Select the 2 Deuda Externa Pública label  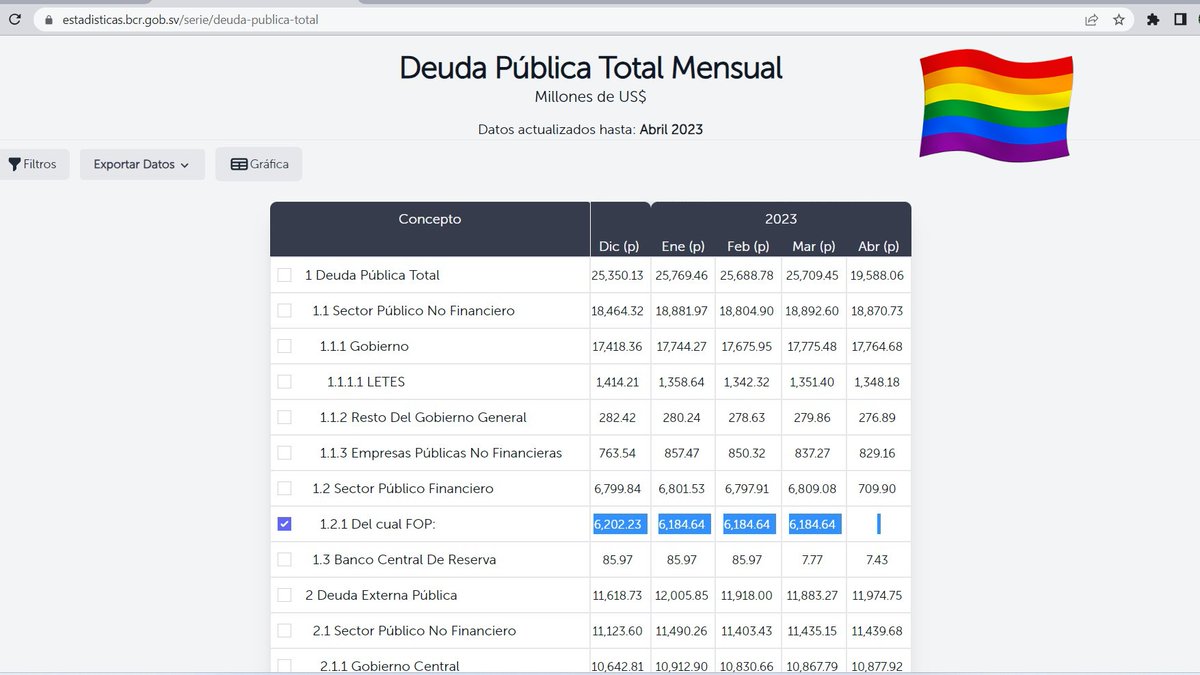[381, 595]
